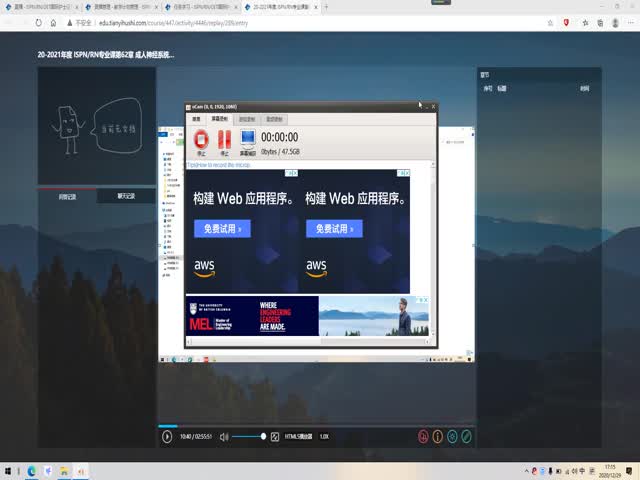The width and height of the screenshot is (640, 480).
Task: Pause recording with oCam pause button
Action: (224, 142)
